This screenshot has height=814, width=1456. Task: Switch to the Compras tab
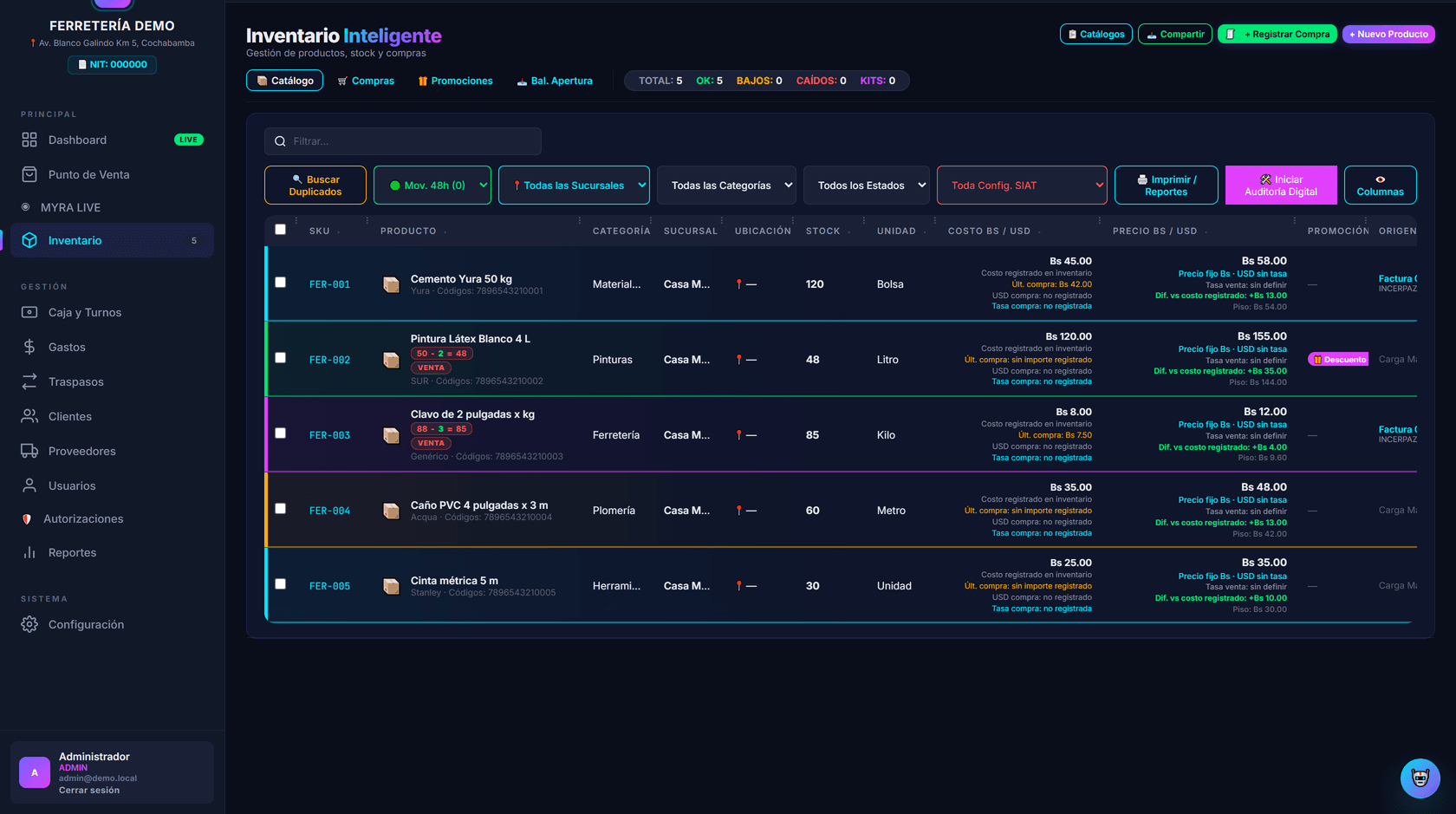[x=366, y=81]
